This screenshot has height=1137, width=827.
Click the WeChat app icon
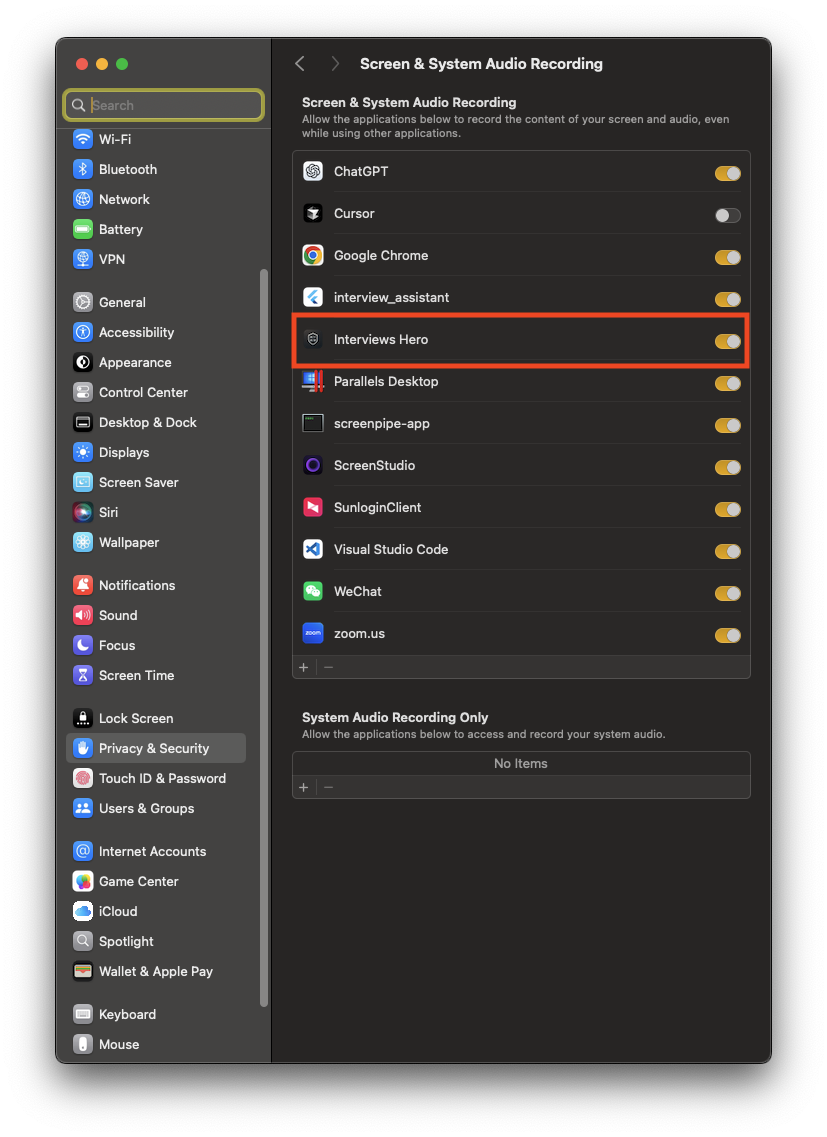313,591
